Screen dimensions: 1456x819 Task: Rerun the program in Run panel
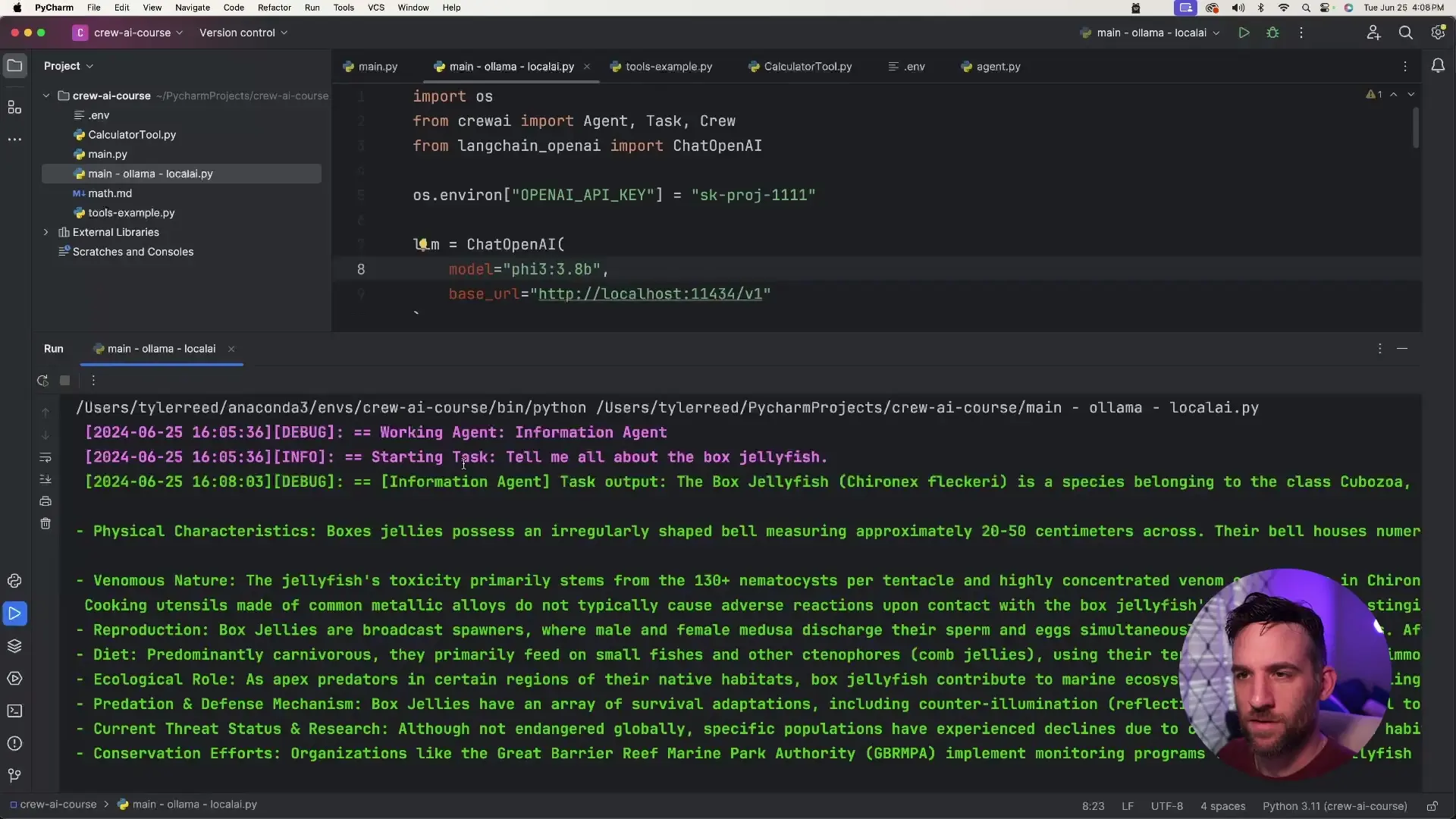(42, 381)
